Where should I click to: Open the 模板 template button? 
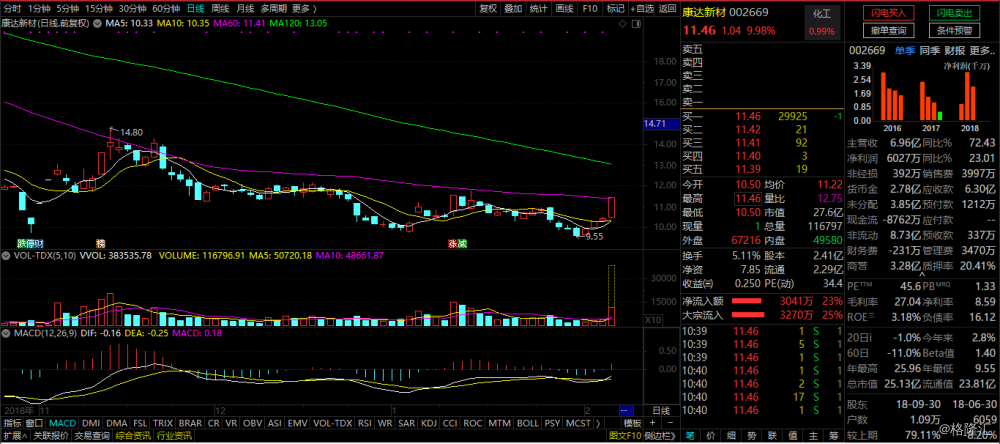632,423
